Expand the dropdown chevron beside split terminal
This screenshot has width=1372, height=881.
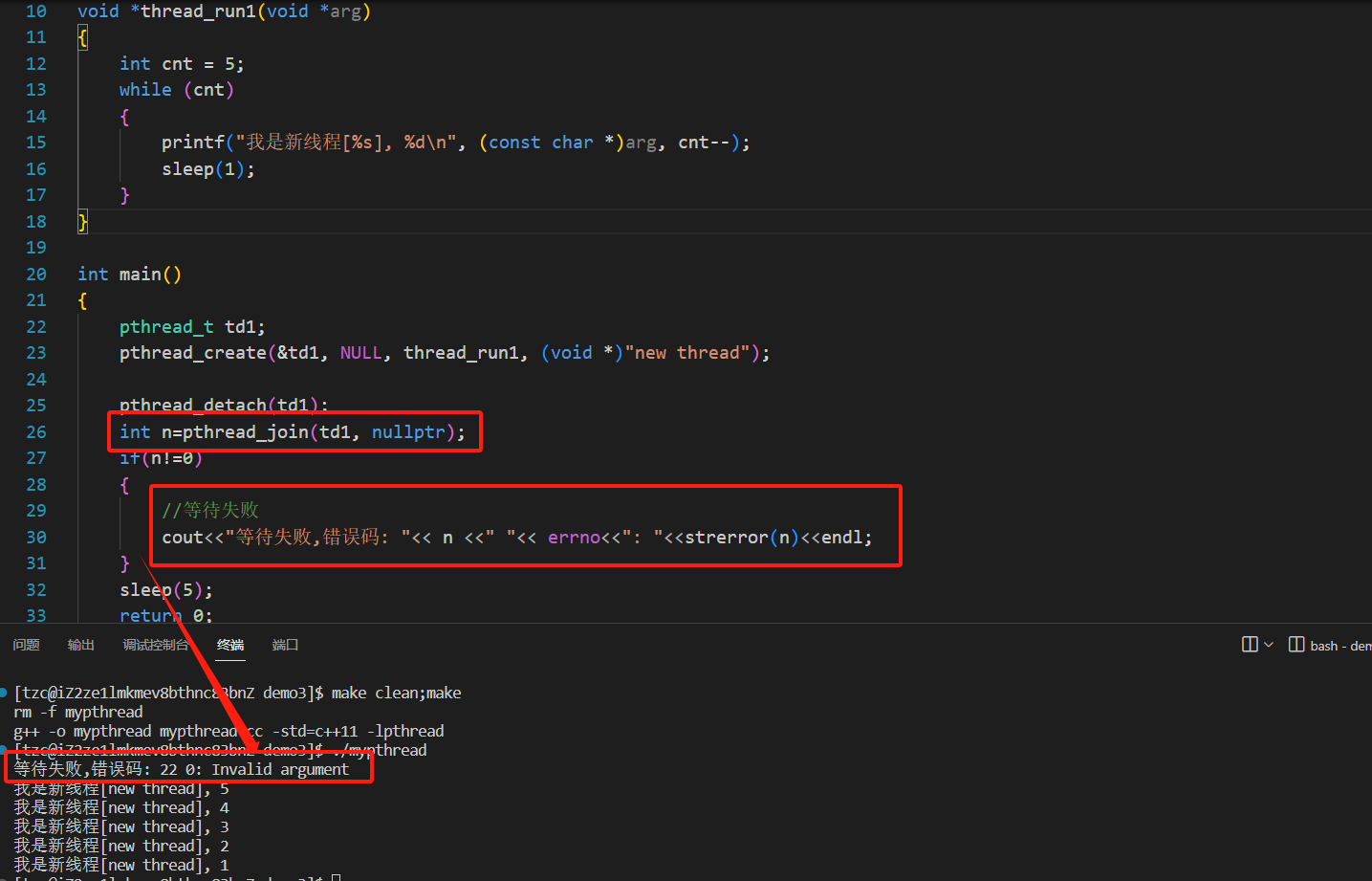[x=1269, y=645]
